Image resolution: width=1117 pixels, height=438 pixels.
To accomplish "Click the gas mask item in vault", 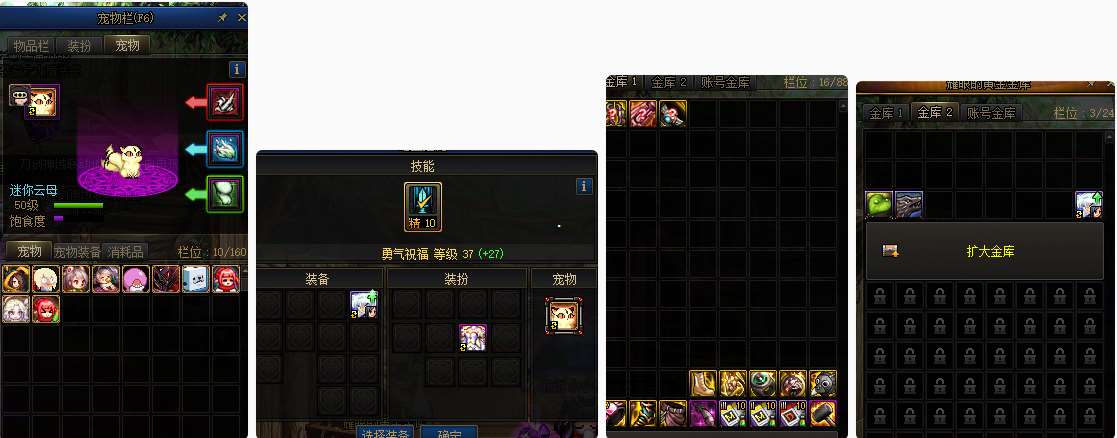I will coord(823,383).
